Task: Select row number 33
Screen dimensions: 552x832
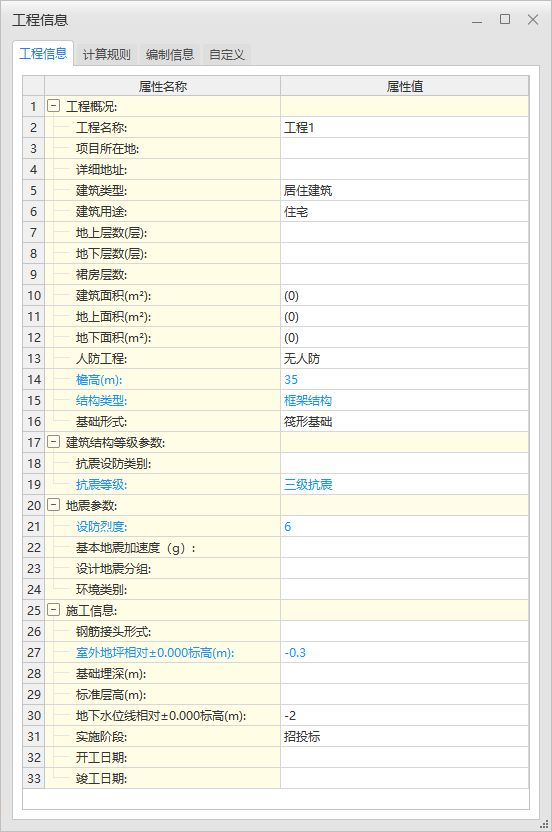Action: pos(34,778)
